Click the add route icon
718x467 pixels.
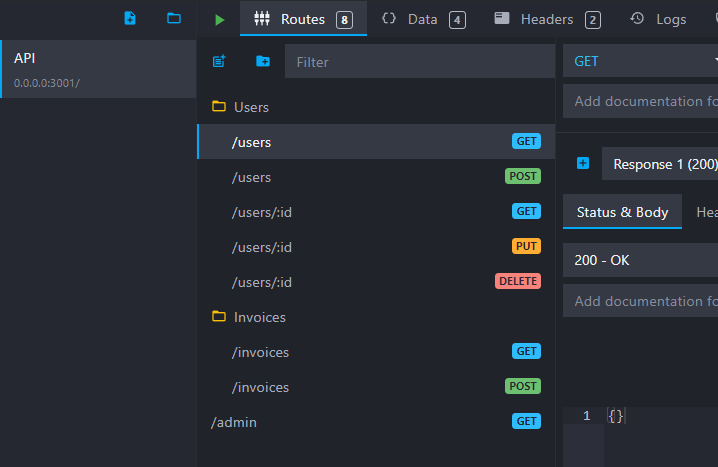[219, 61]
